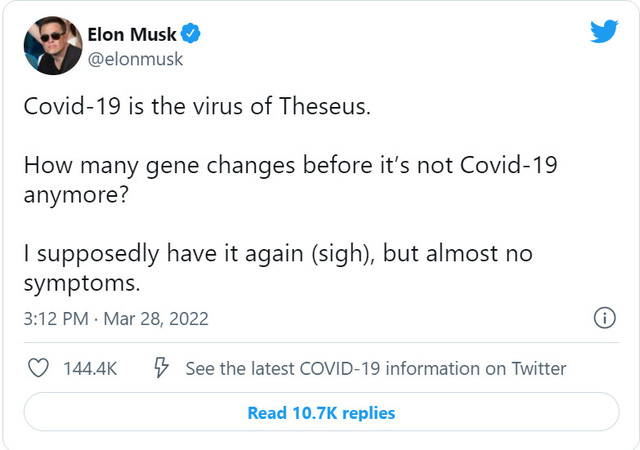
Task: Click the "I supposedly have it again" line
Action: [278, 254]
